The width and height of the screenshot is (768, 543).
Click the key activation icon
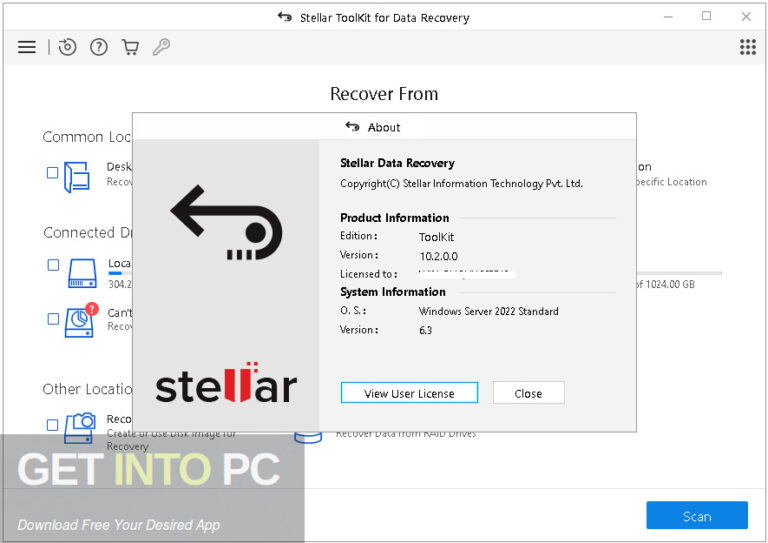pyautogui.click(x=161, y=47)
